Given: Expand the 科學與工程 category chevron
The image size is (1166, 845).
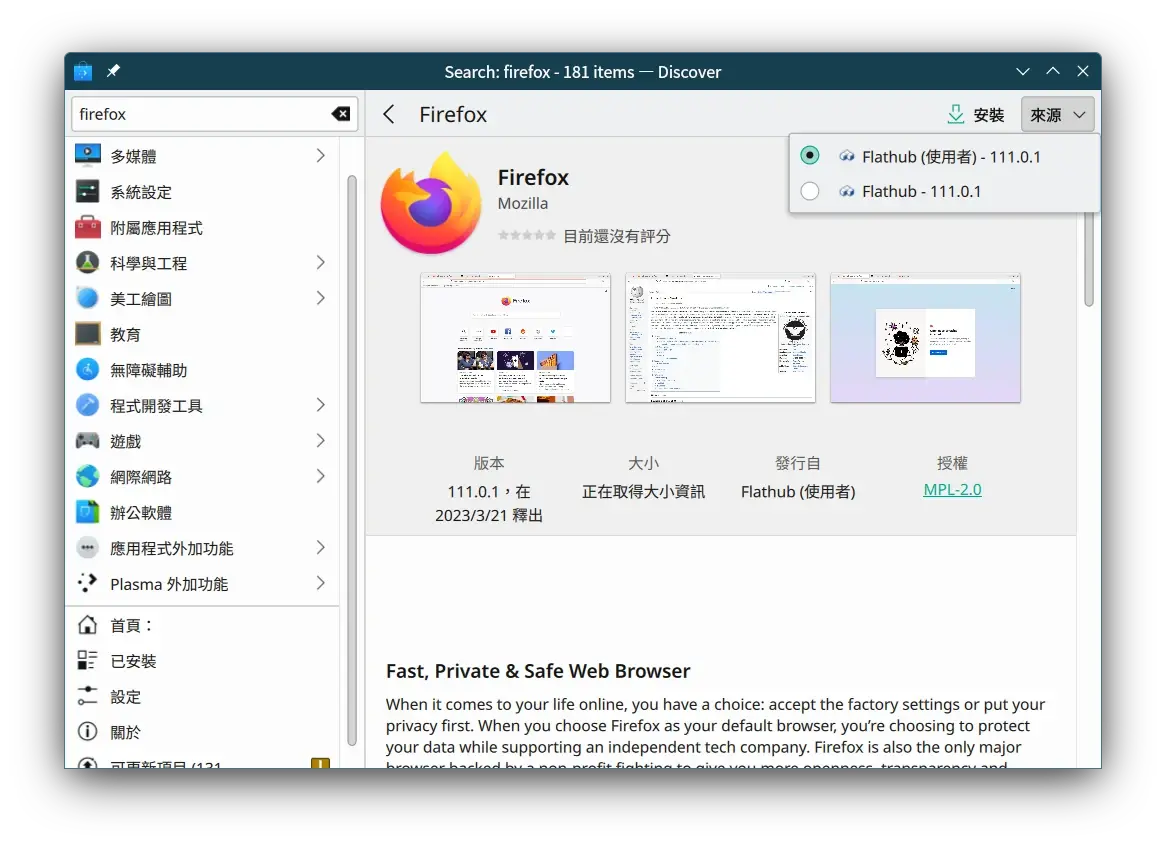Looking at the screenshot, I should click(320, 262).
